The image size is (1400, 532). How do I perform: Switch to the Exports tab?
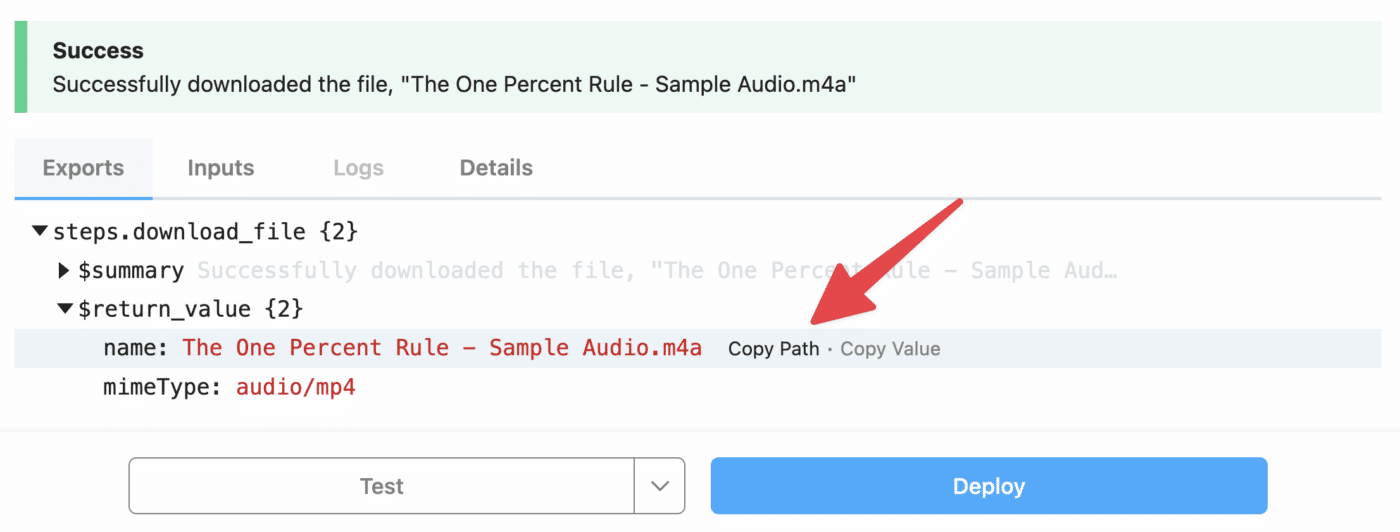(x=83, y=168)
